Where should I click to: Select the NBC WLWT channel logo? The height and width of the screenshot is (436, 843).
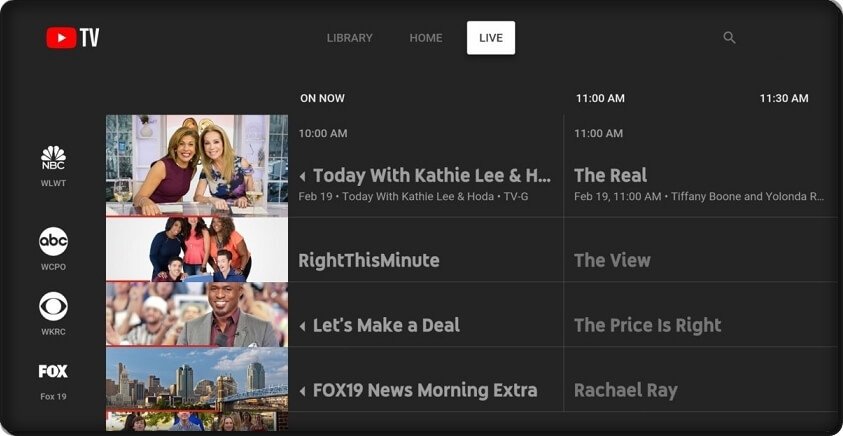click(53, 158)
